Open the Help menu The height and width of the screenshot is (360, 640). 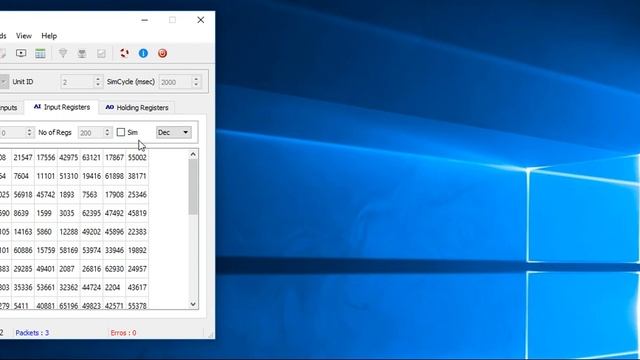(x=49, y=36)
